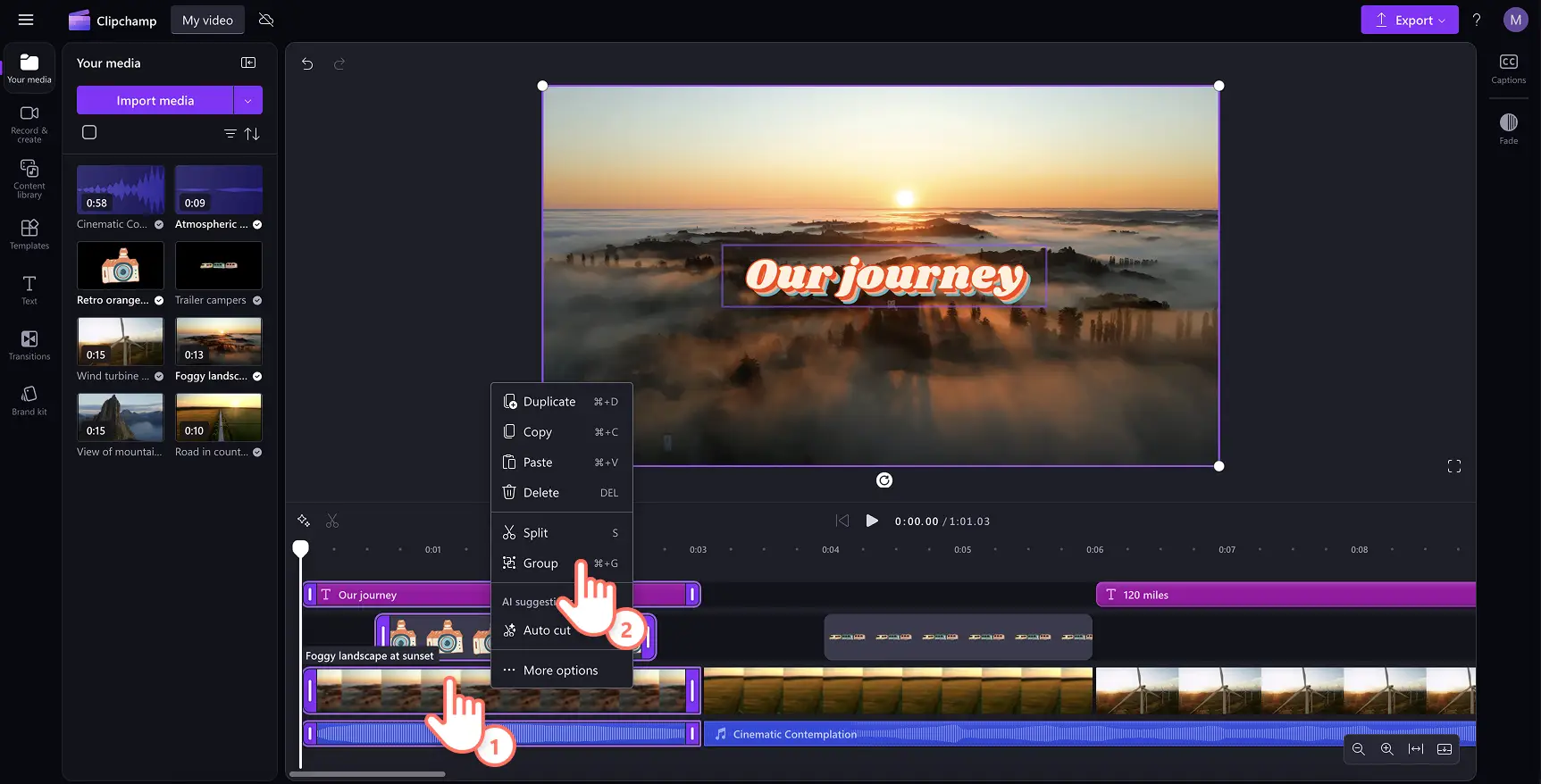1541x784 pixels.
Task: Zoom in the timeline
Action: [x=1387, y=749]
